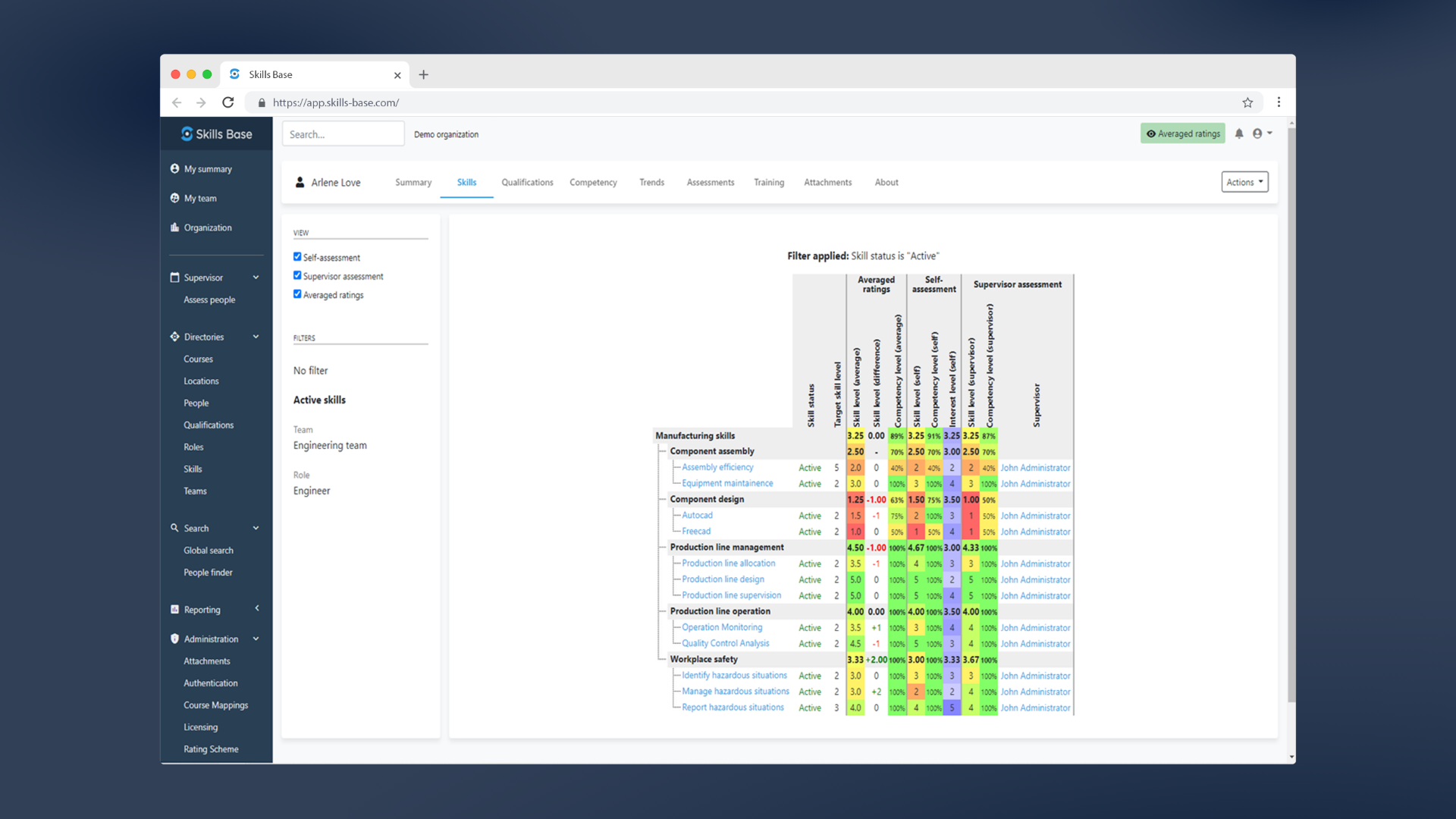Toggle the Averaged ratings eye button
1456x819 pixels.
coord(1182,133)
